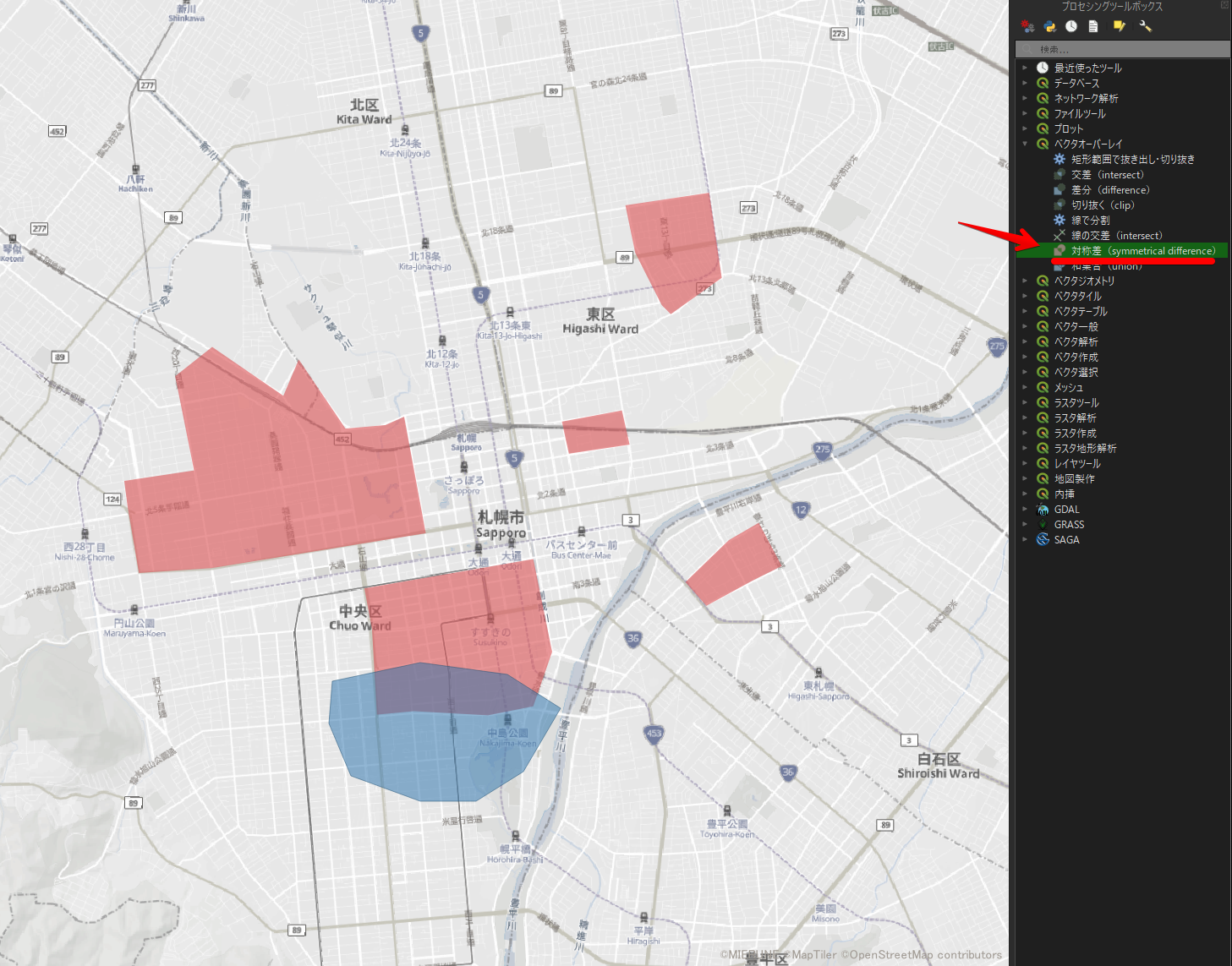Click the 線の交差 (intersect) line icon
The width and height of the screenshot is (1232, 966).
(1060, 235)
